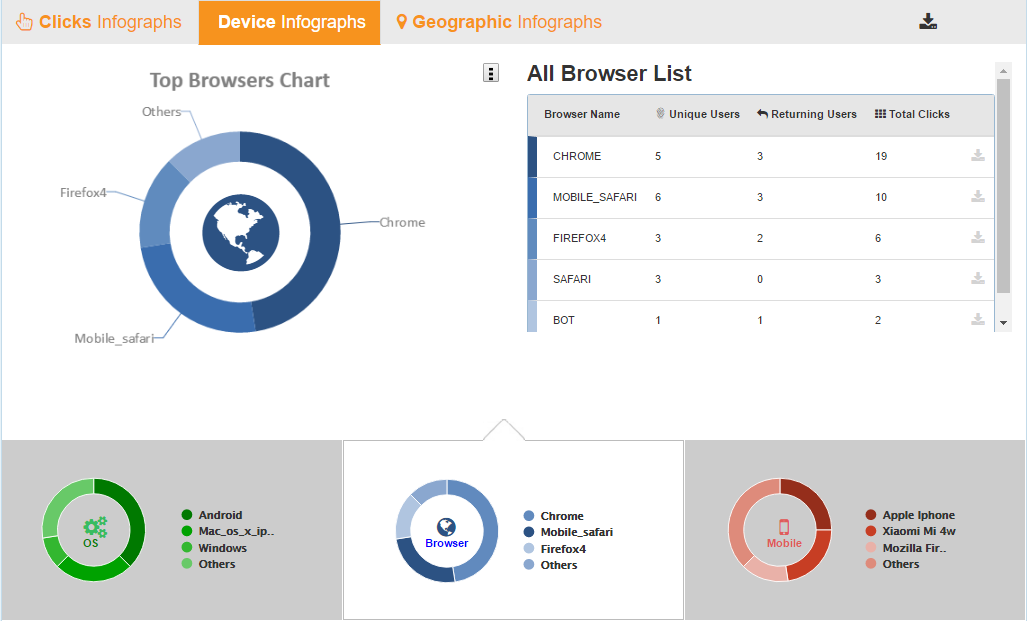The height and width of the screenshot is (621, 1027).
Task: Download the MOBILE_SAFARI row data
Action: pyautogui.click(x=978, y=196)
